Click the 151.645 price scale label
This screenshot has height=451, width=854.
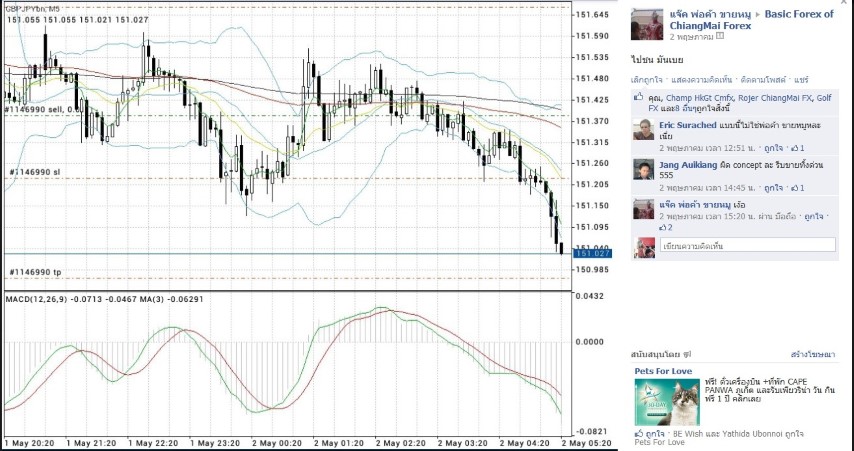[592, 15]
